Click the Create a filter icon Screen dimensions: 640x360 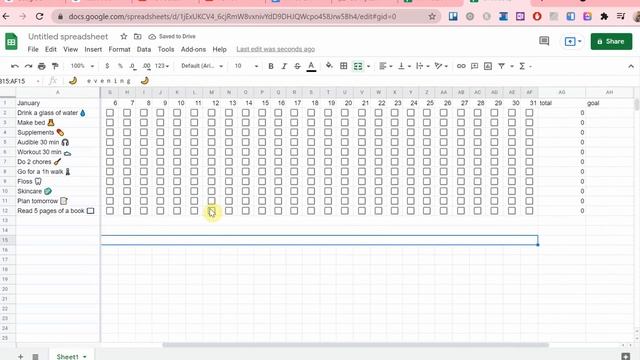(501, 66)
